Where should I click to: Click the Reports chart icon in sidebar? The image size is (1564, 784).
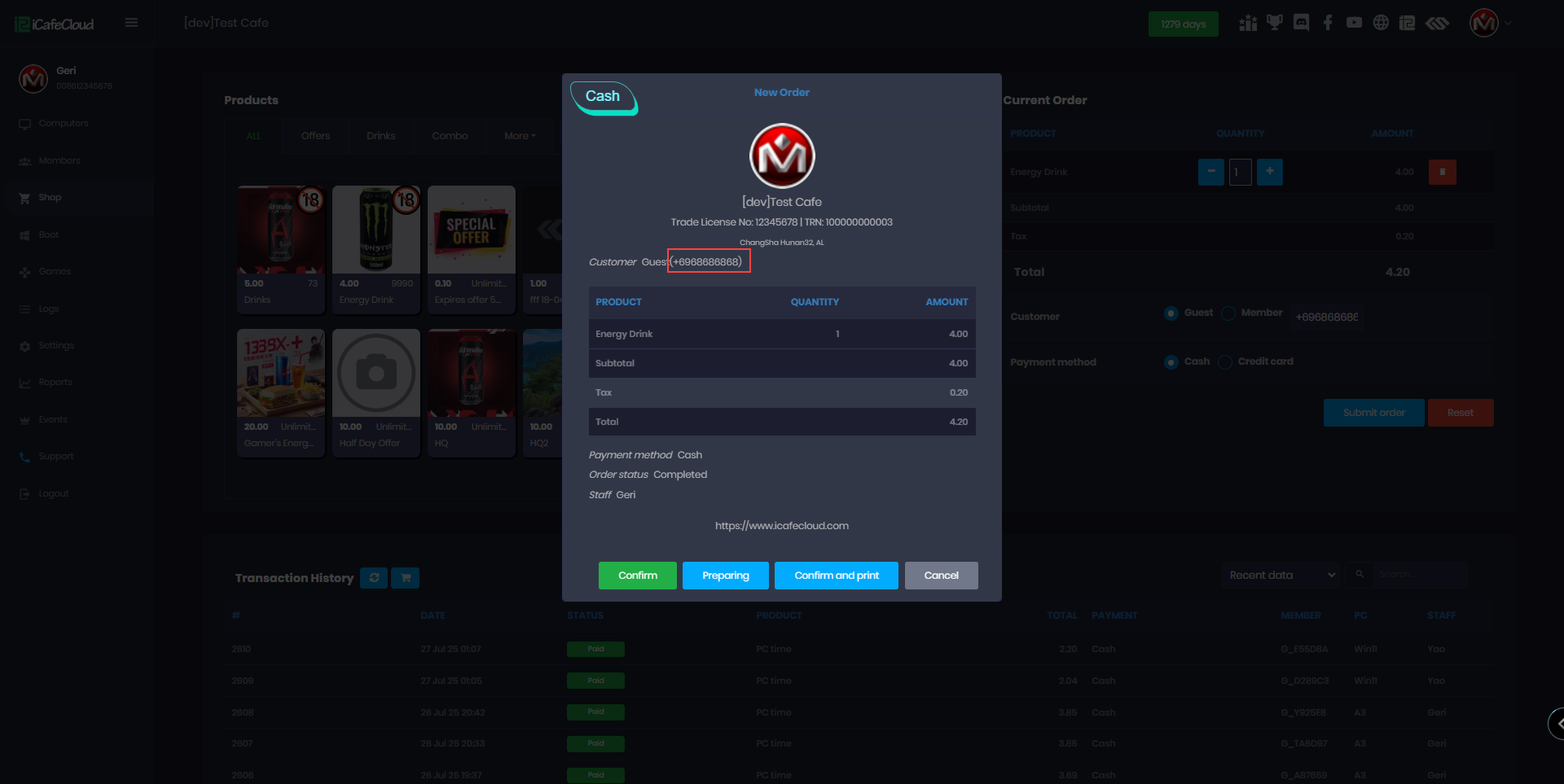(x=24, y=383)
